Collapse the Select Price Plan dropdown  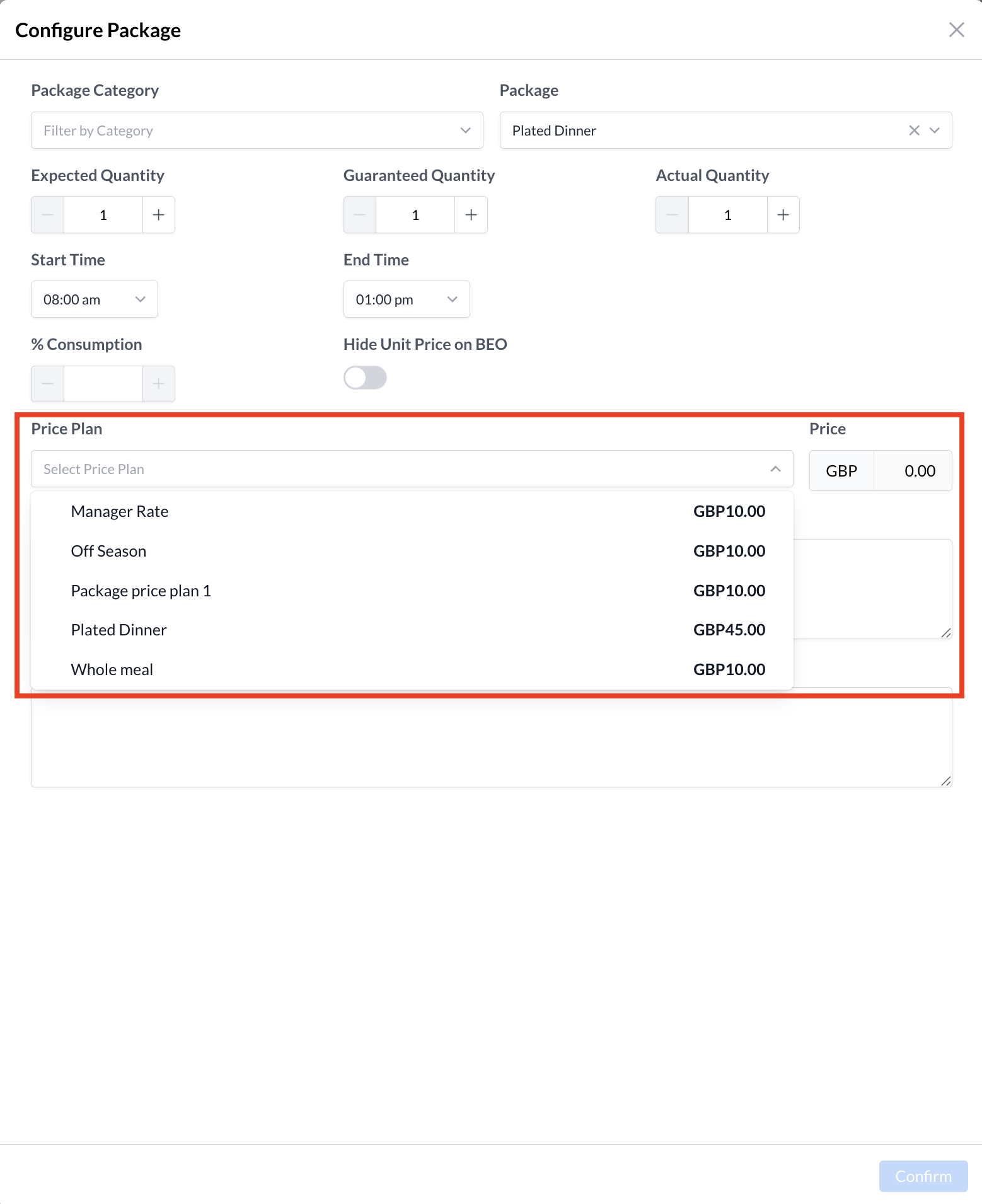[x=775, y=469]
